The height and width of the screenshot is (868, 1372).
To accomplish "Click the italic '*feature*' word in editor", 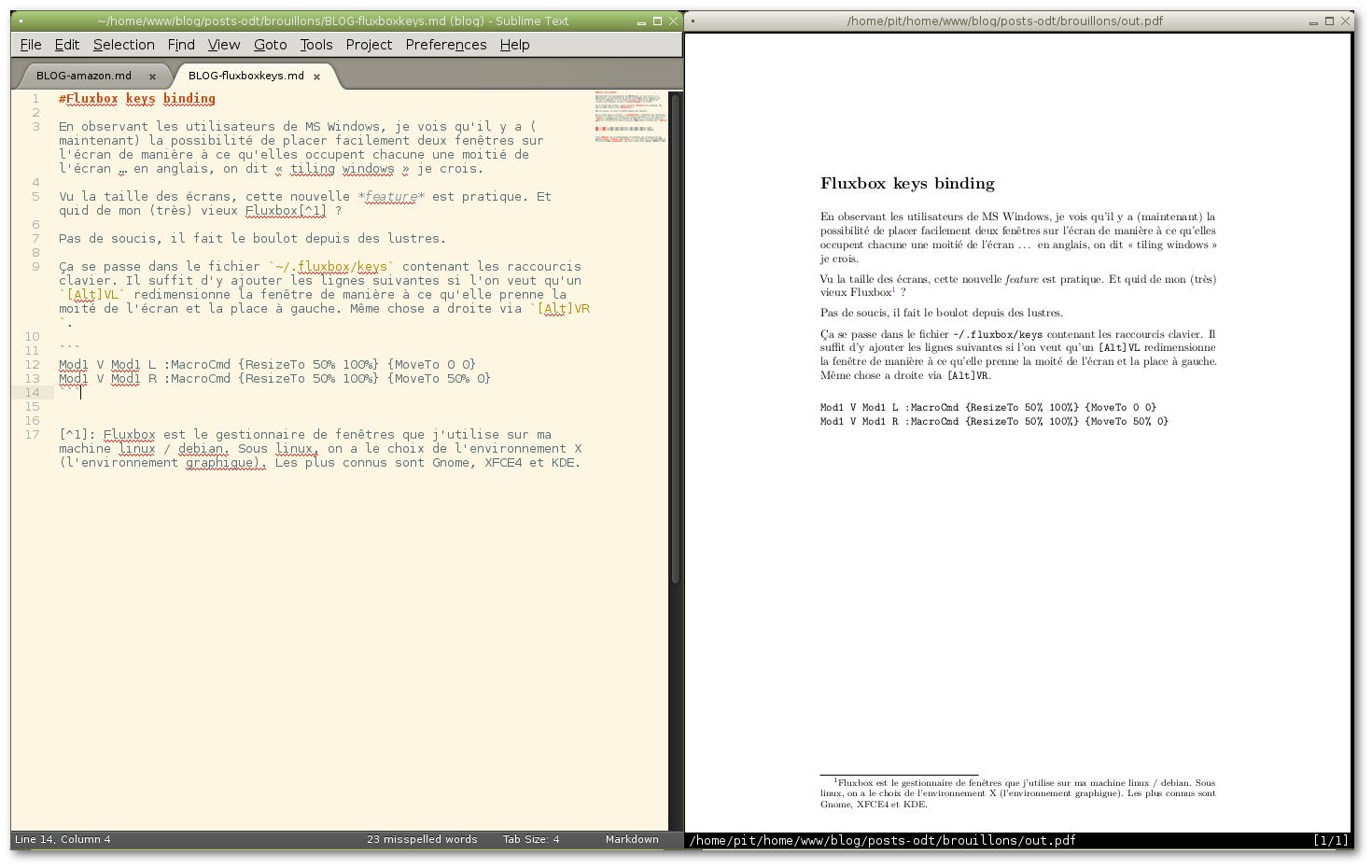I will (391, 196).
